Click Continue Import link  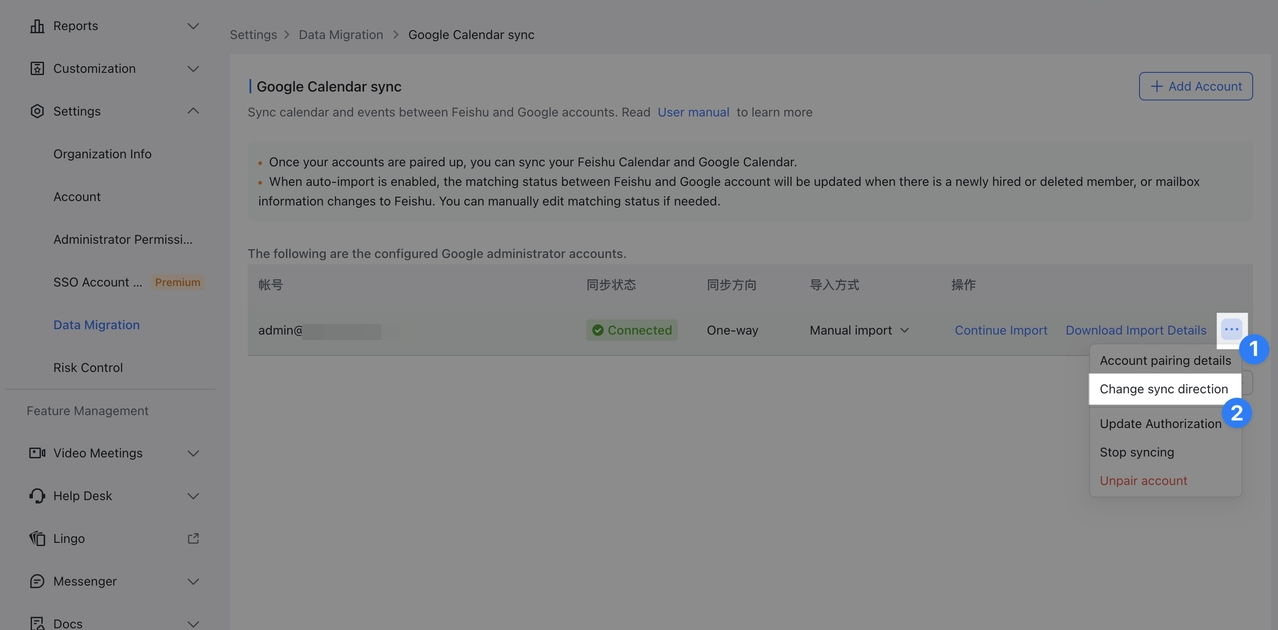point(1000,330)
